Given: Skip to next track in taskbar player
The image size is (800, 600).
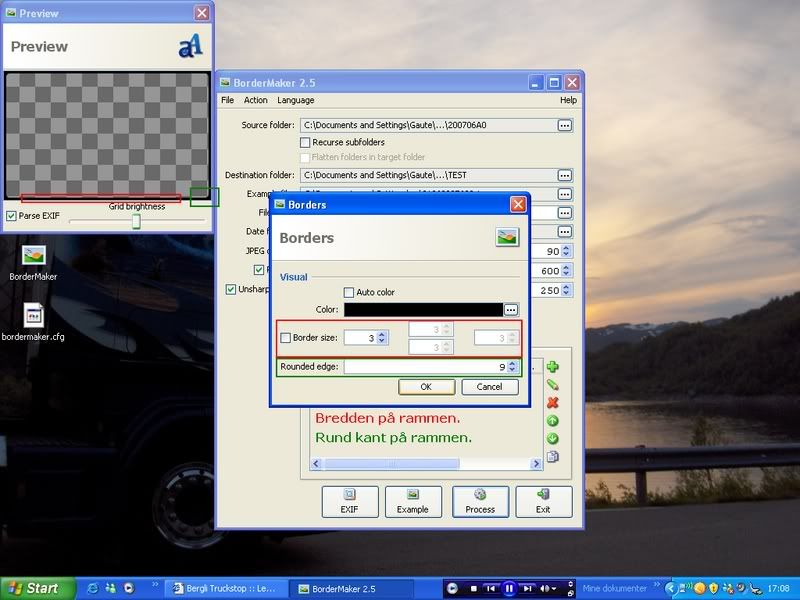Looking at the screenshot, I should (x=528, y=589).
